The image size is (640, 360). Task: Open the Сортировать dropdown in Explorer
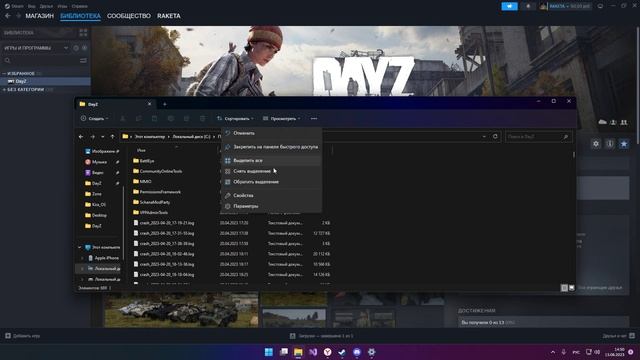(x=235, y=118)
